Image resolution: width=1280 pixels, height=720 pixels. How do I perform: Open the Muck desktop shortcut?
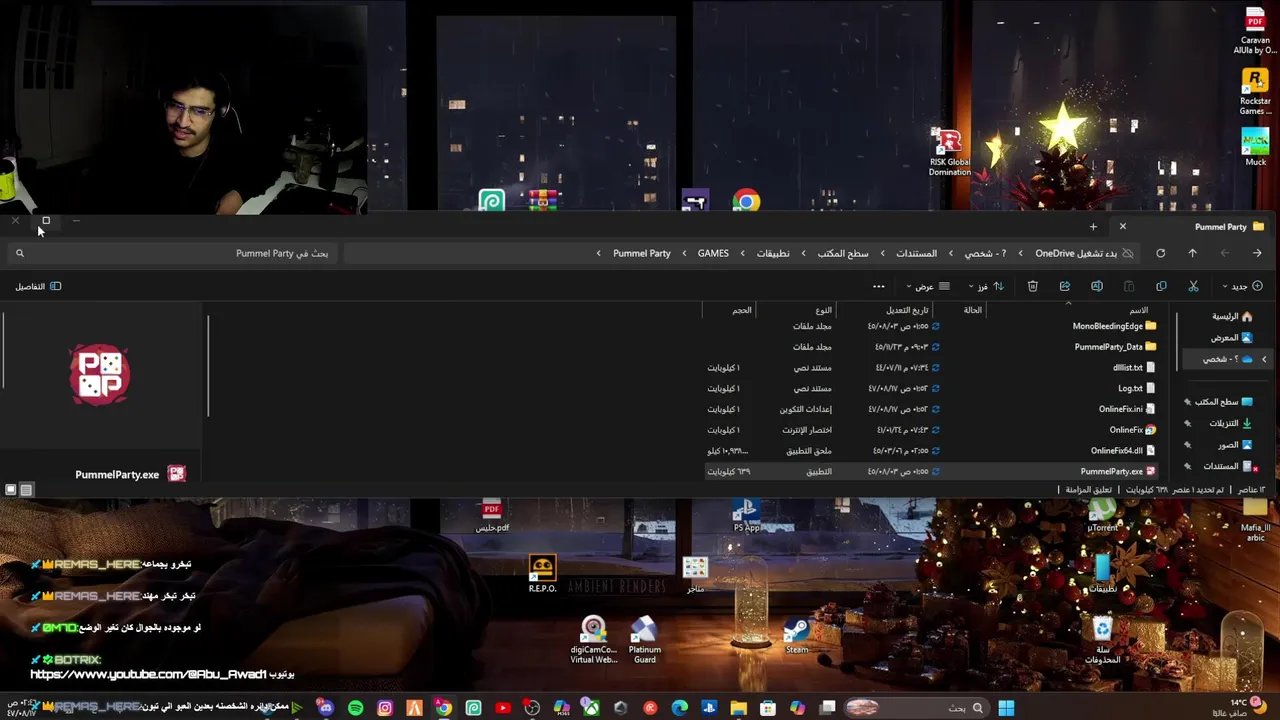pyautogui.click(x=1255, y=146)
